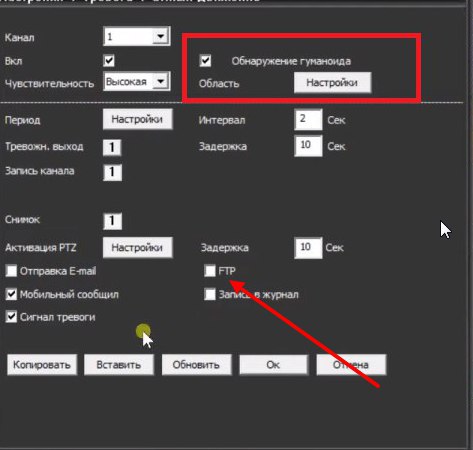Toggle Запись канала channel 1 box

pyautogui.click(x=112, y=172)
